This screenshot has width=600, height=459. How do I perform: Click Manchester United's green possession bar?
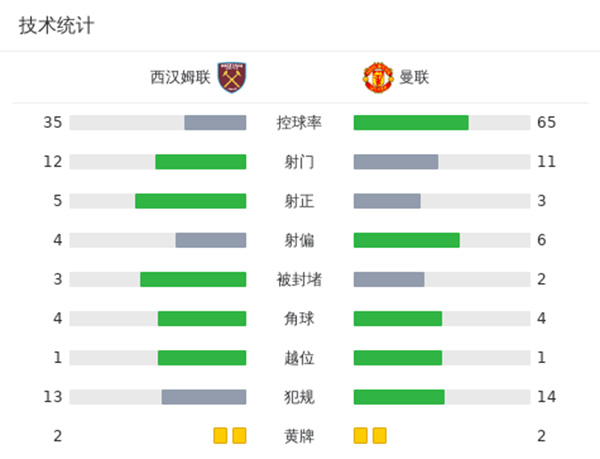coord(411,123)
